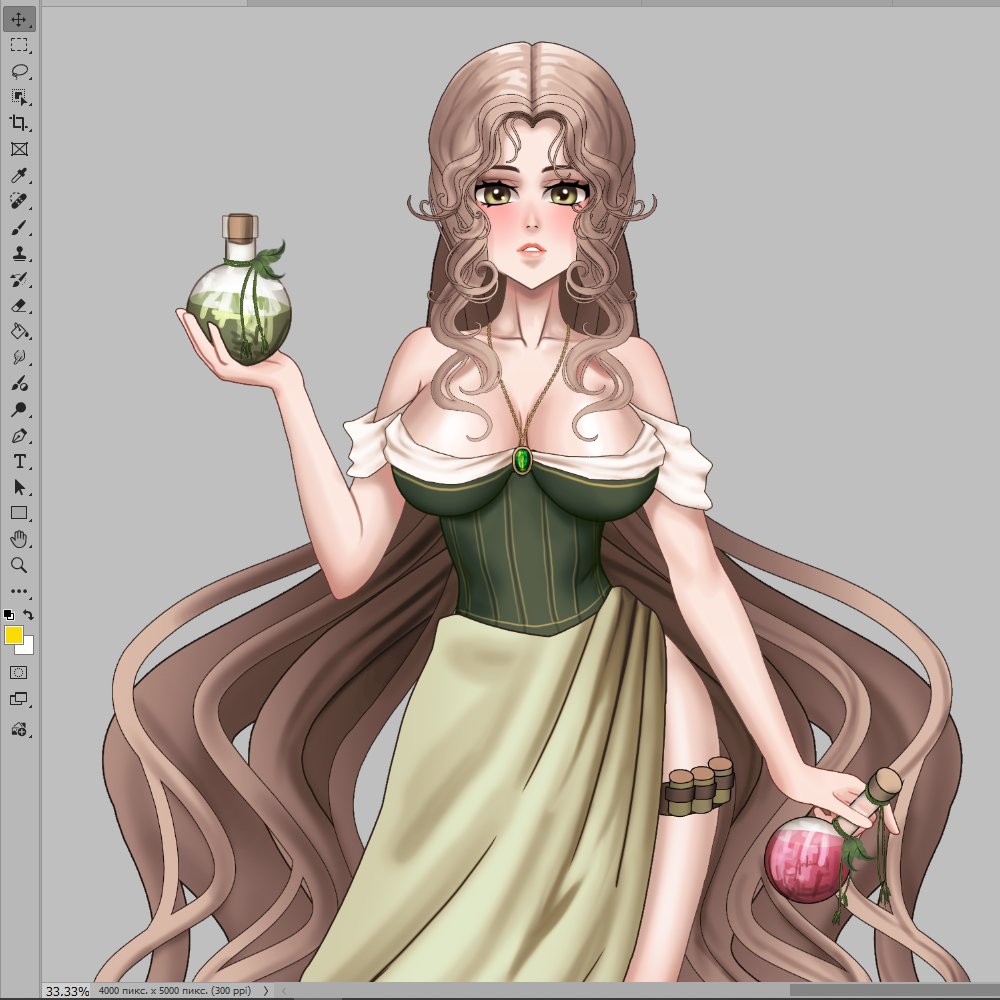
Task: Change the screen mode
Action: 19,700
